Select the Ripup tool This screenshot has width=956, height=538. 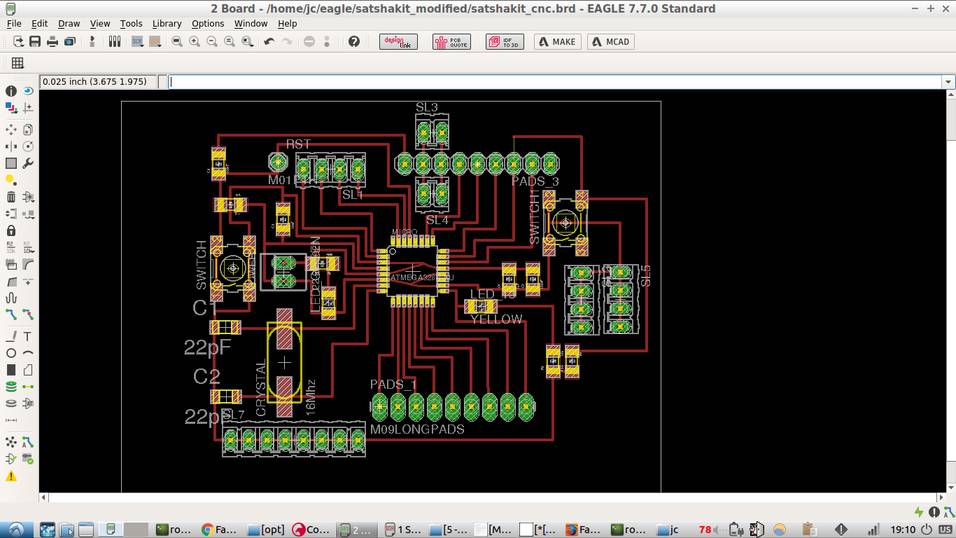[x=28, y=315]
